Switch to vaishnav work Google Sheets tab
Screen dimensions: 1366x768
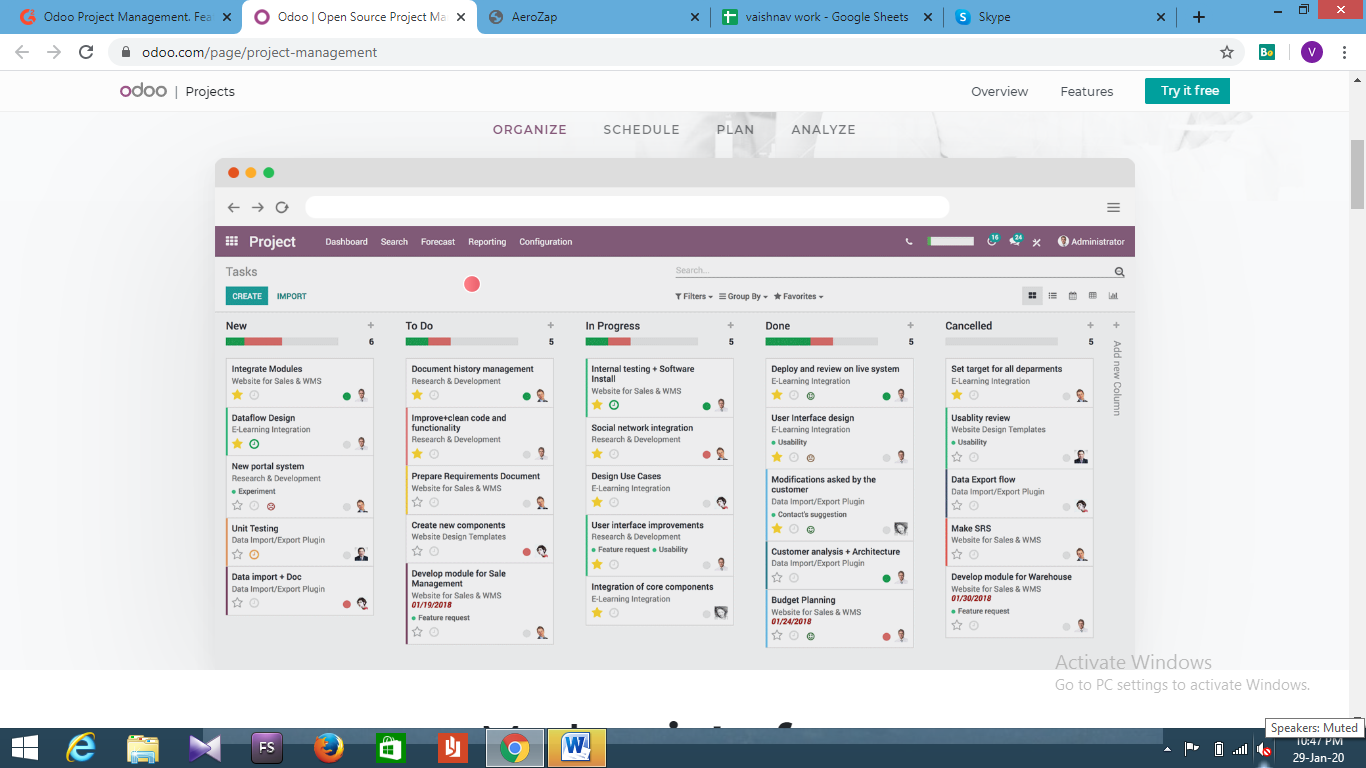coord(826,17)
